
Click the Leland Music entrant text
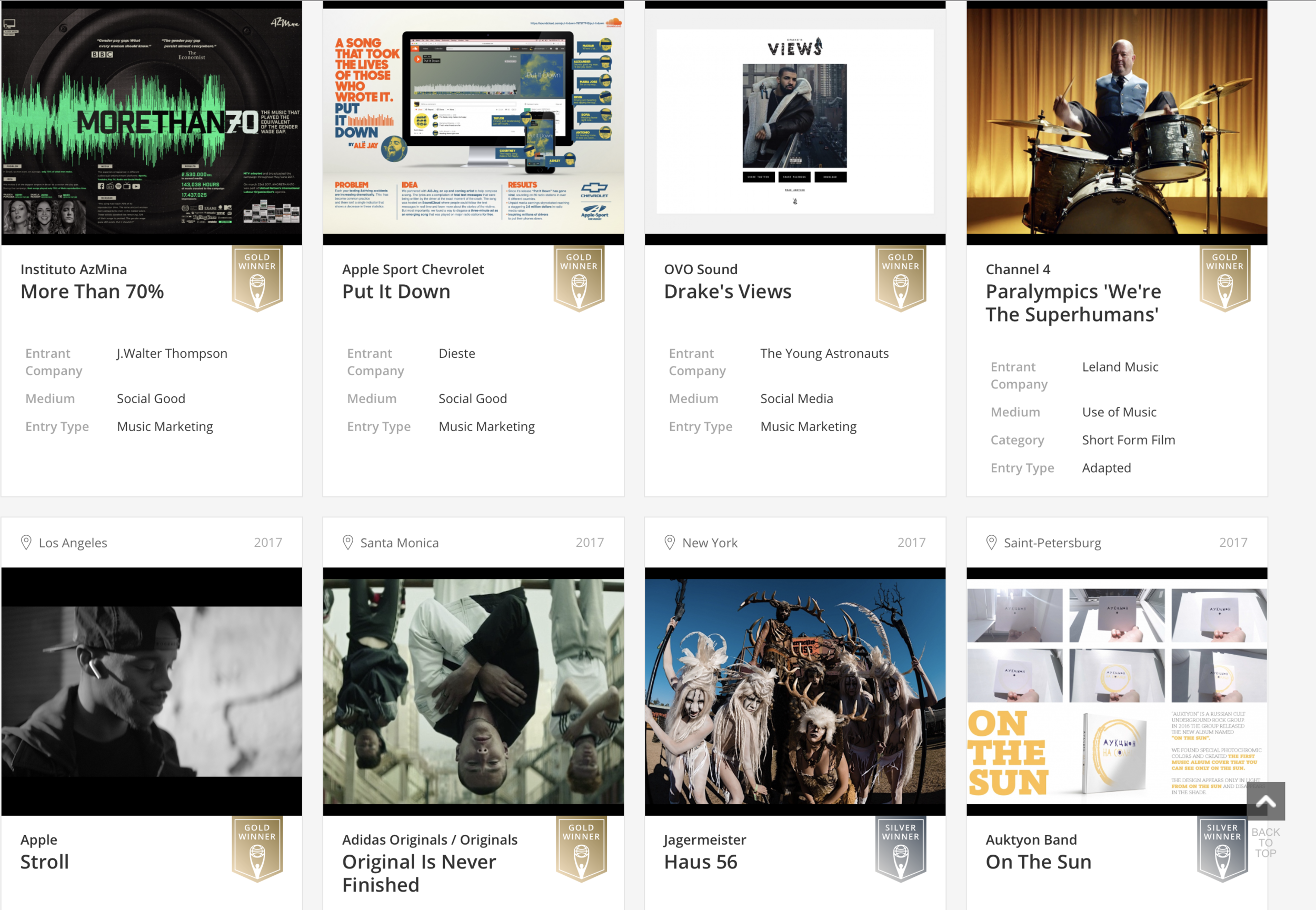(x=1120, y=367)
